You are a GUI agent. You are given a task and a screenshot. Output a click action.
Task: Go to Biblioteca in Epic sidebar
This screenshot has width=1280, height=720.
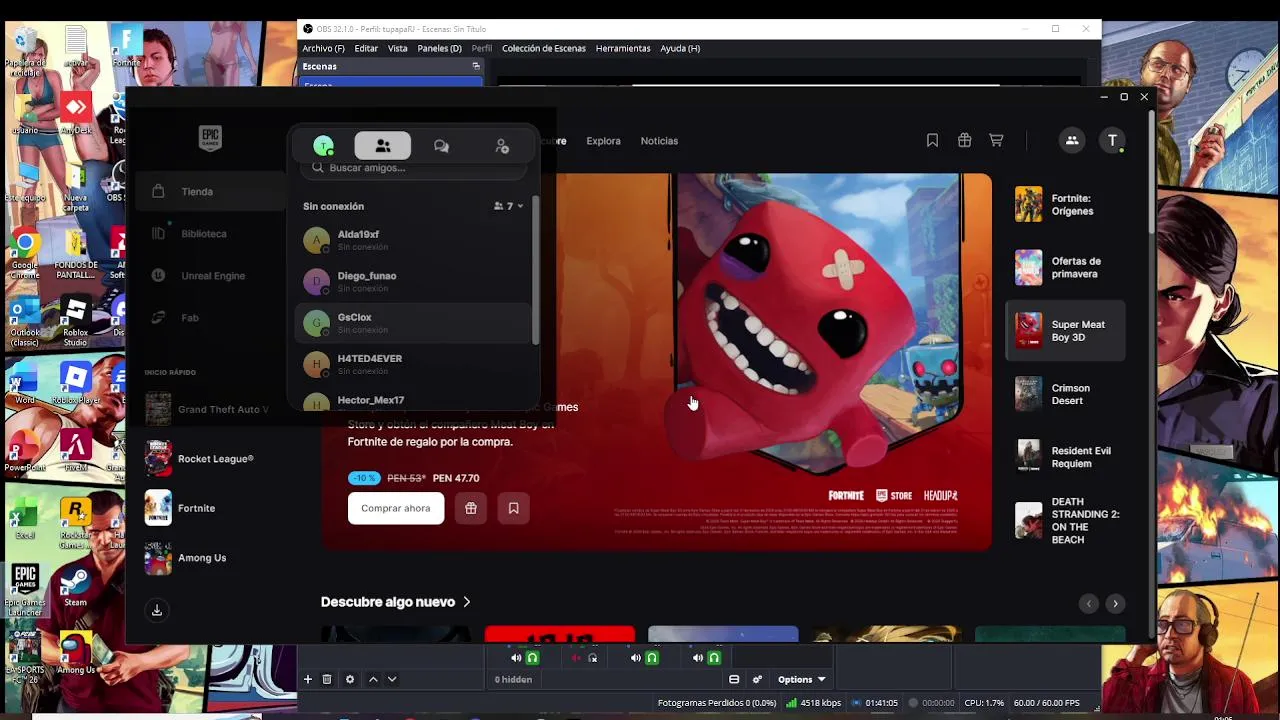(x=208, y=233)
